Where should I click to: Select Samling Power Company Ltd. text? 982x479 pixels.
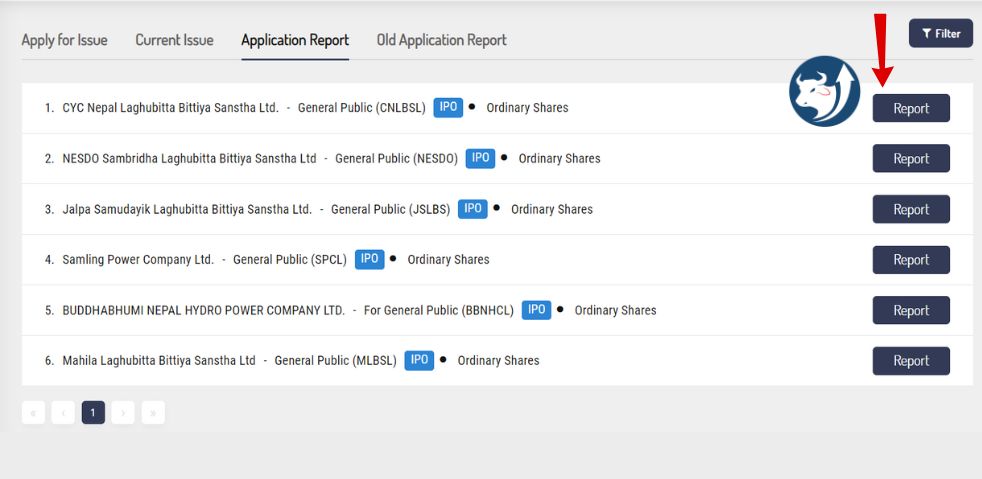click(138, 259)
